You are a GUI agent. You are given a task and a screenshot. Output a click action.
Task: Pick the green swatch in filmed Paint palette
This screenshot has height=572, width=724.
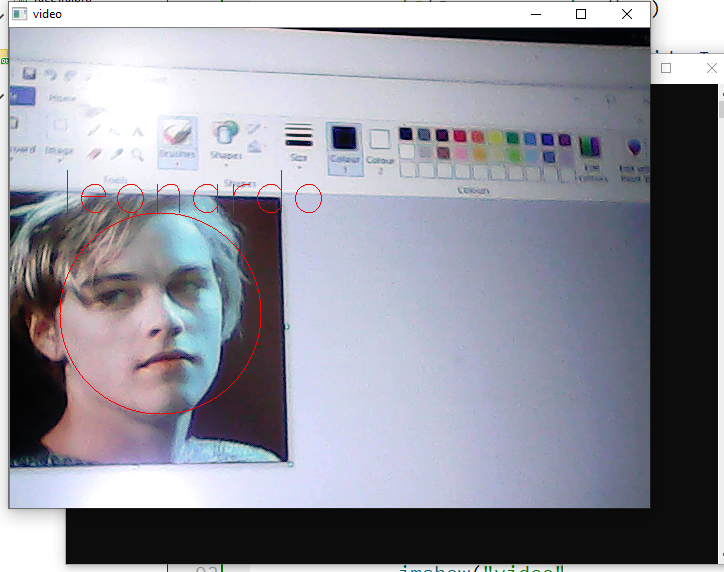(513, 138)
